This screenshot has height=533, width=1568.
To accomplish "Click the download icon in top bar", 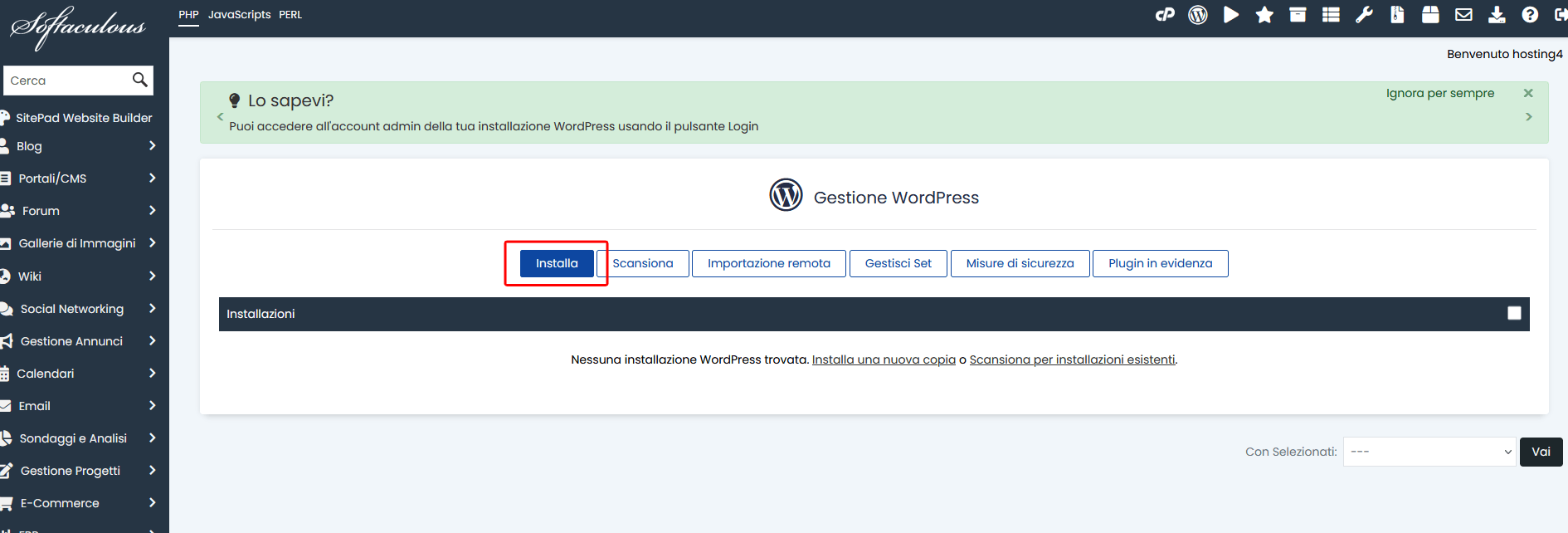I will pos(1497,14).
